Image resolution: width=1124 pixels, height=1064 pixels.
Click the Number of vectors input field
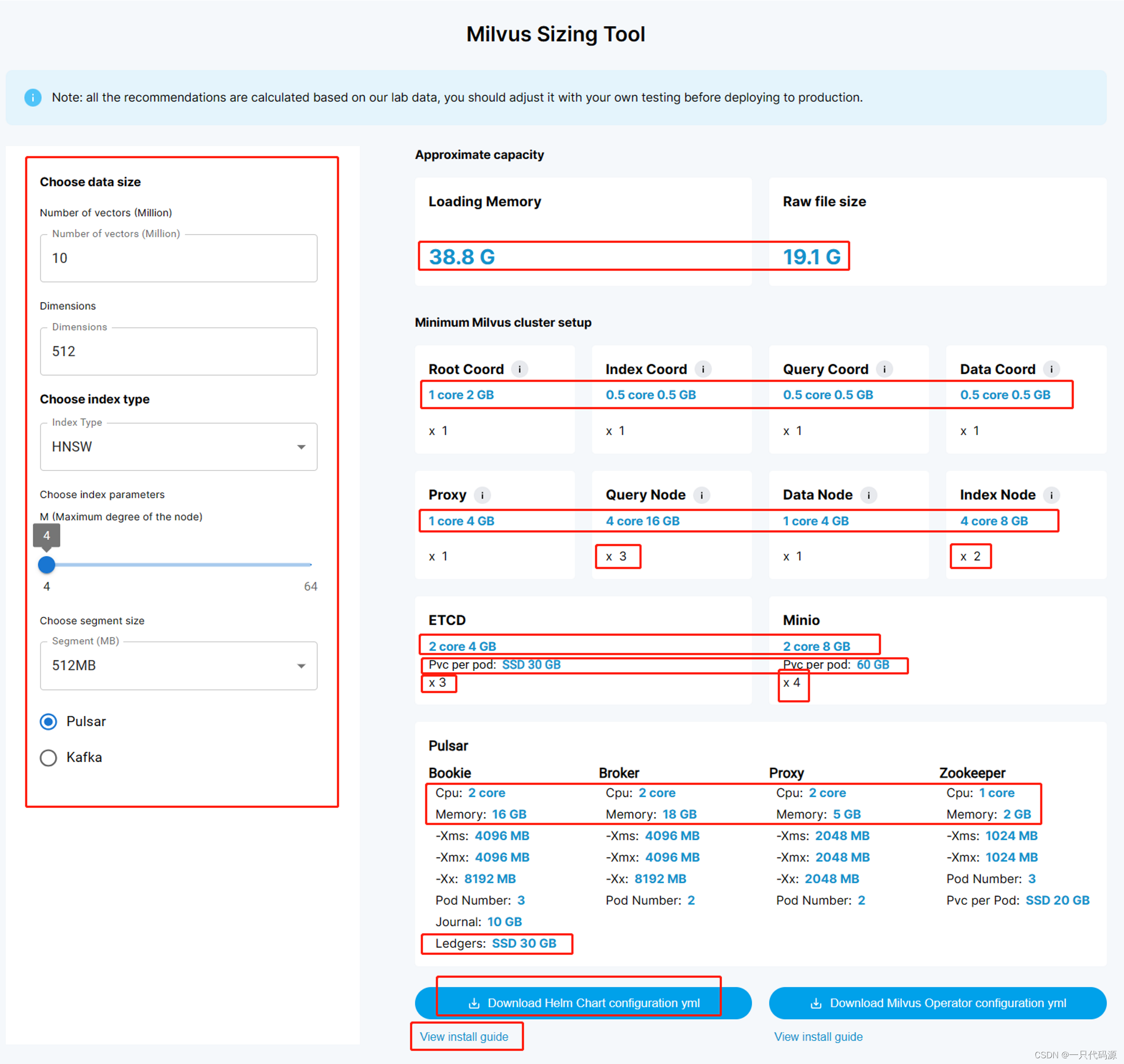178,259
